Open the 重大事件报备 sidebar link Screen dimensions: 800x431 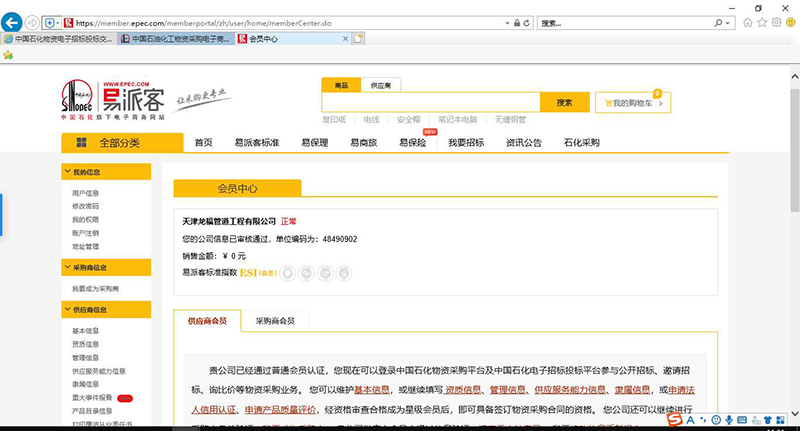coord(92,398)
